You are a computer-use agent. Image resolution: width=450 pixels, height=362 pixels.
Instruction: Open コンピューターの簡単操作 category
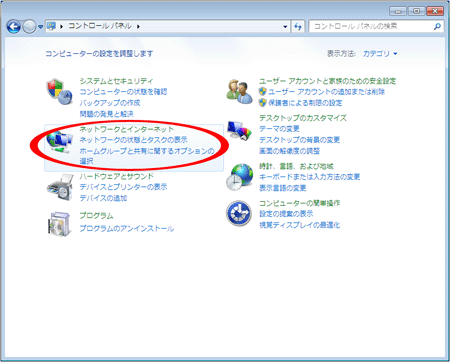click(299, 203)
